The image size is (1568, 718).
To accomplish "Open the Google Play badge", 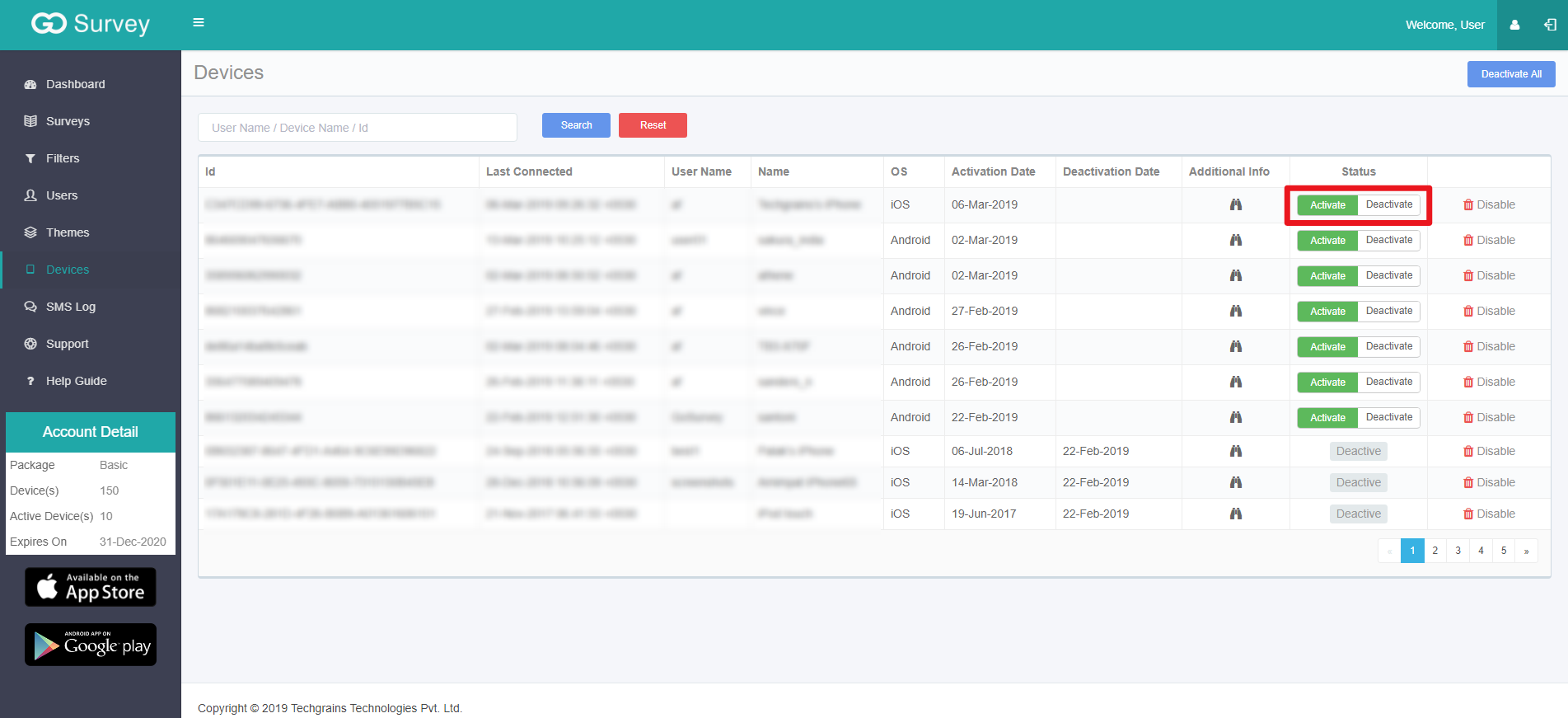I will click(91, 645).
